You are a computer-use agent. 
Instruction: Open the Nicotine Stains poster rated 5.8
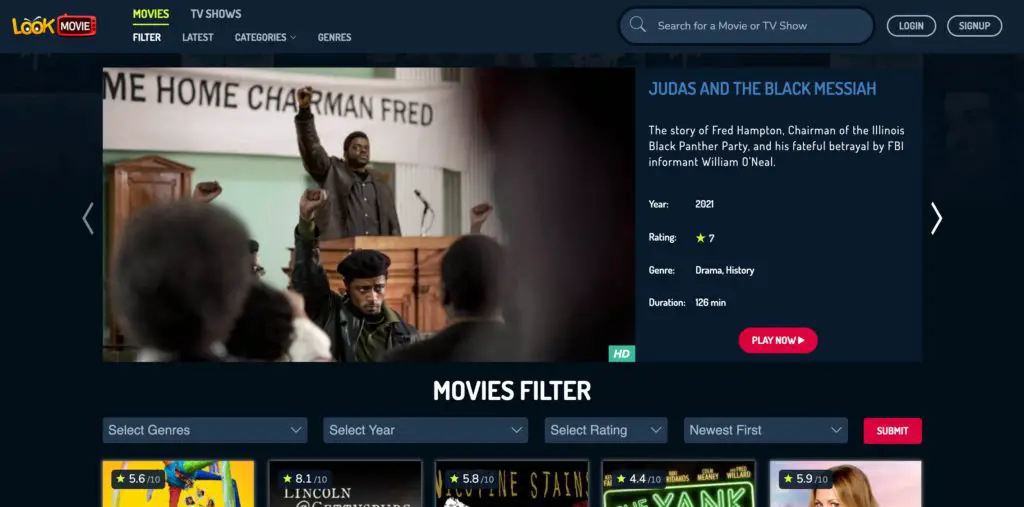tap(512, 483)
